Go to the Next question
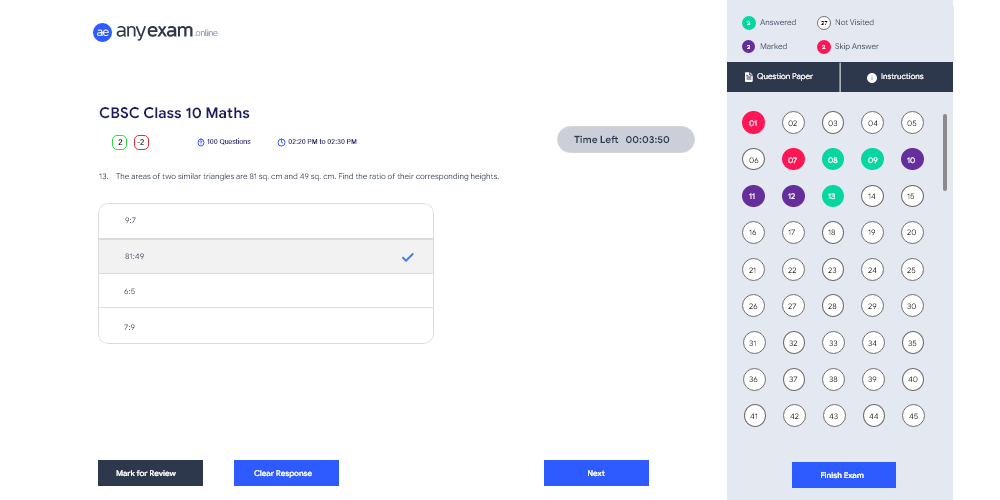This screenshot has width=1000, height=500. [596, 473]
